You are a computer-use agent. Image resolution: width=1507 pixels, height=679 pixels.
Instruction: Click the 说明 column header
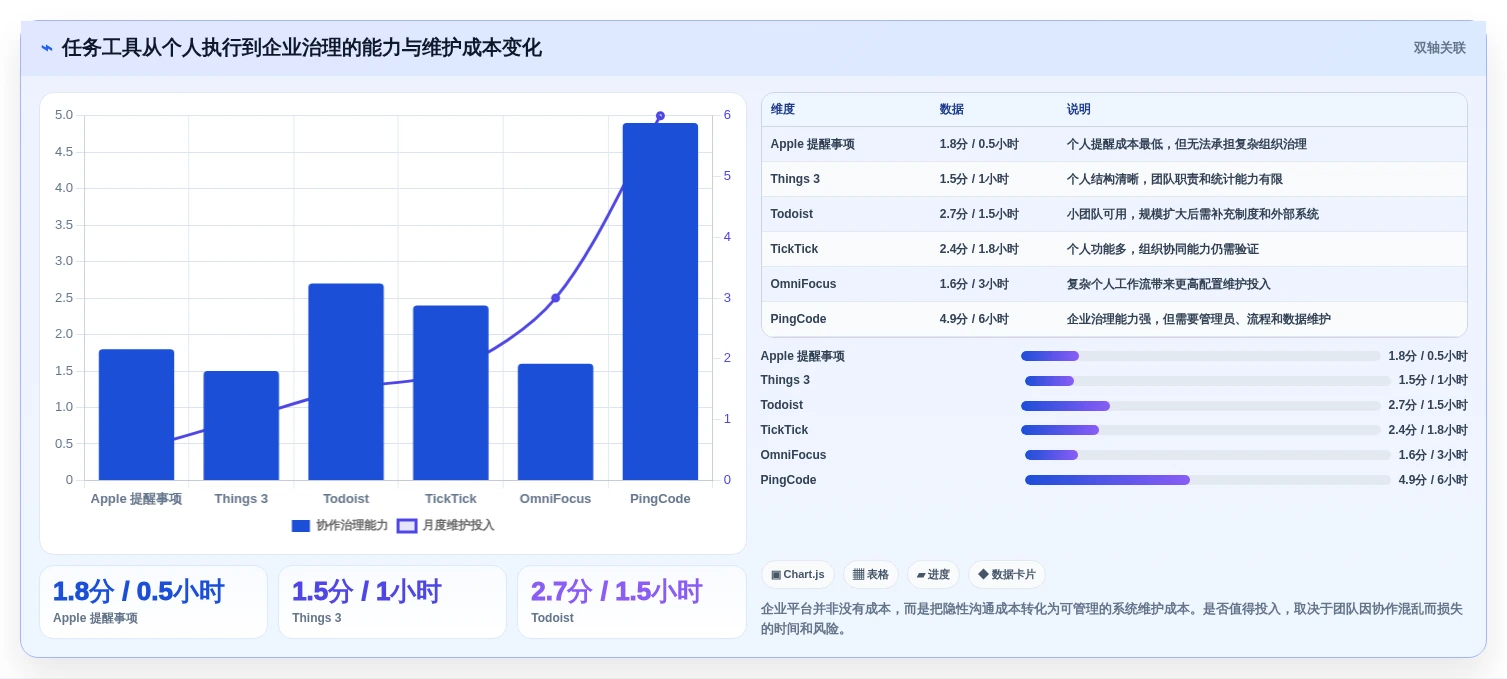click(1079, 109)
